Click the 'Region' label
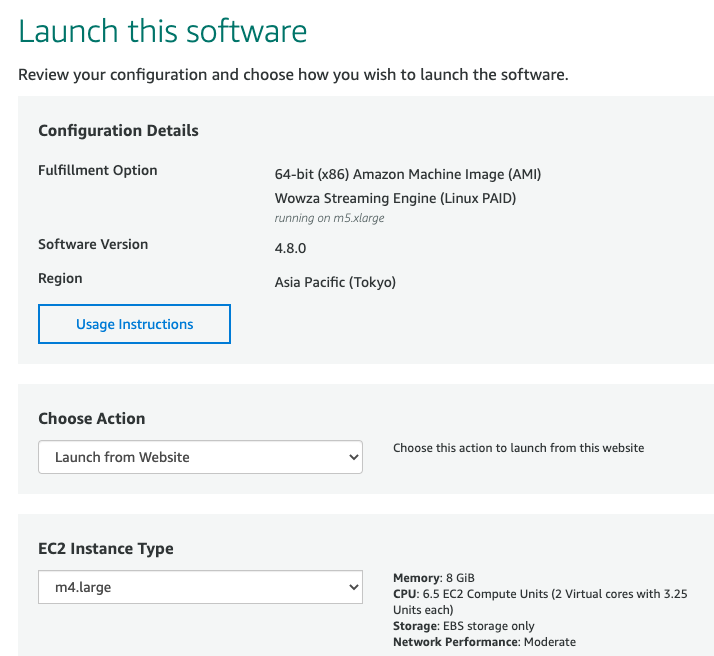Viewport: 714px width, 656px height. (60, 278)
